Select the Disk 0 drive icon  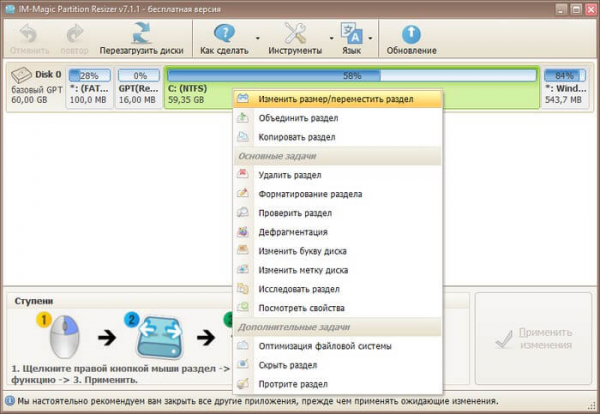(21, 75)
